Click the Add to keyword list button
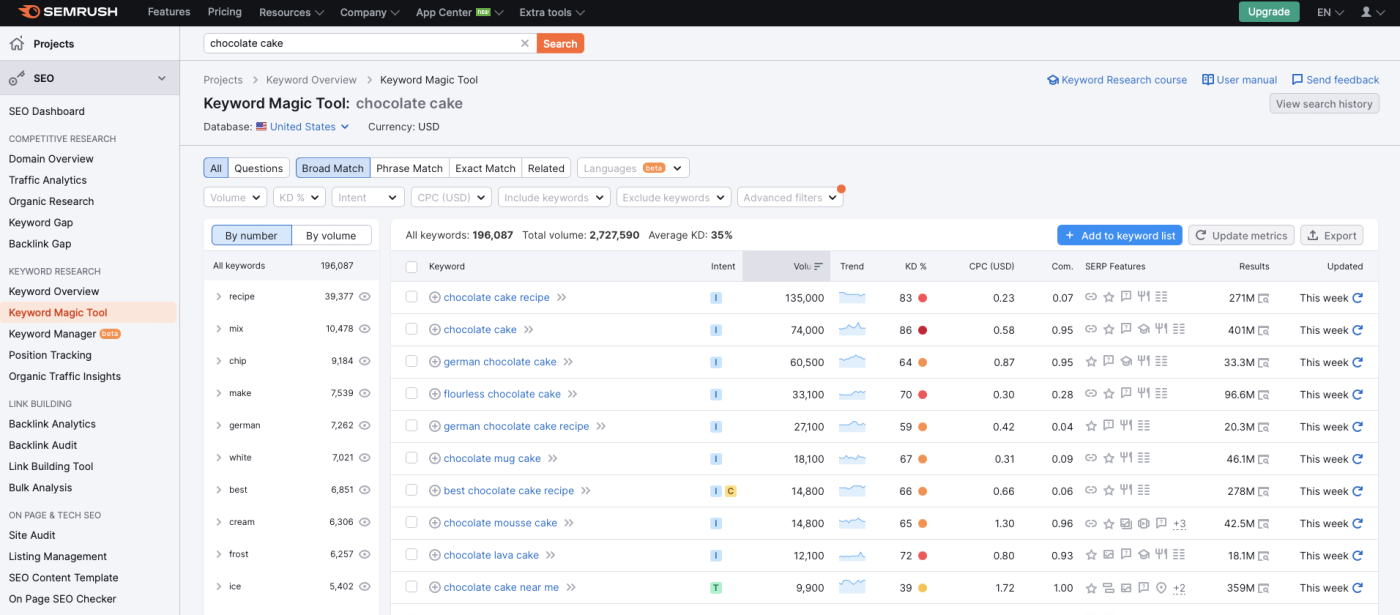Image resolution: width=1400 pixels, height=615 pixels. pyautogui.click(x=1120, y=235)
